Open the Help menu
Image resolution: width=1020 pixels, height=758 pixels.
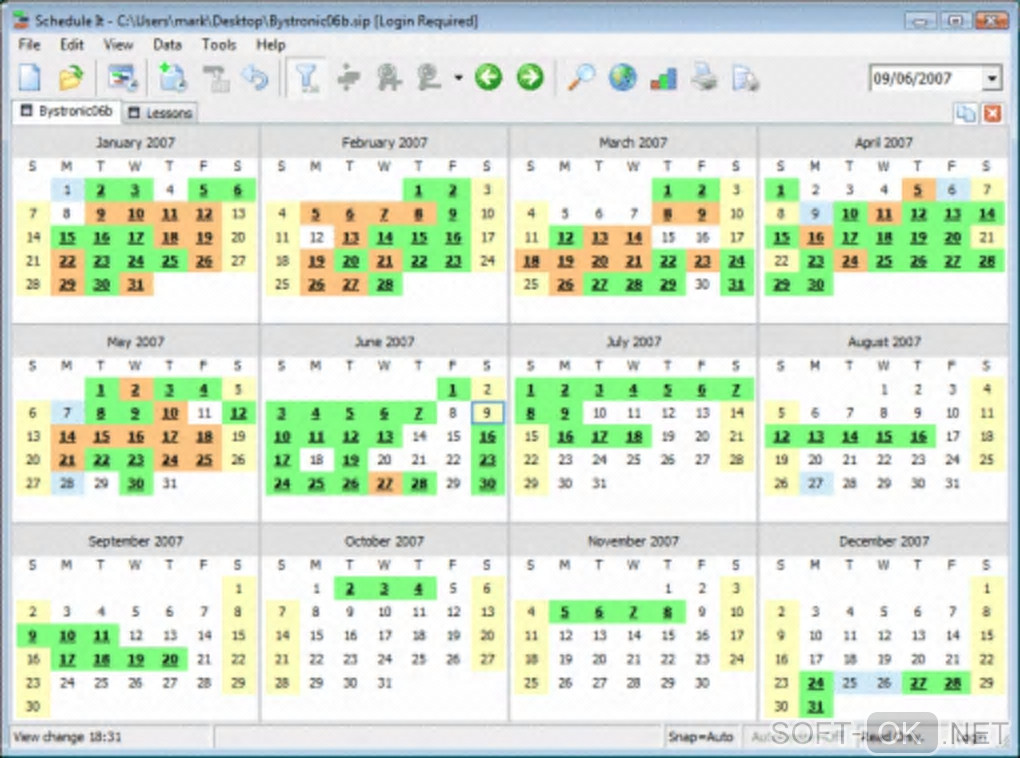271,45
